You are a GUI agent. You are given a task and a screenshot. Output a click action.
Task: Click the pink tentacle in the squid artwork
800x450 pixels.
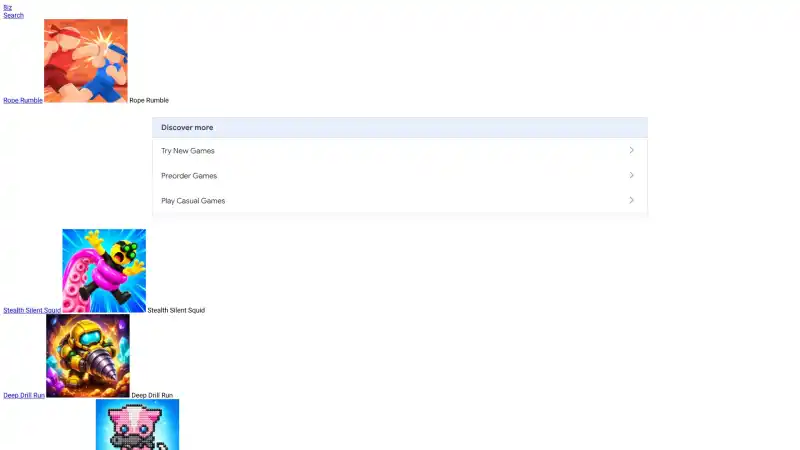(x=77, y=286)
